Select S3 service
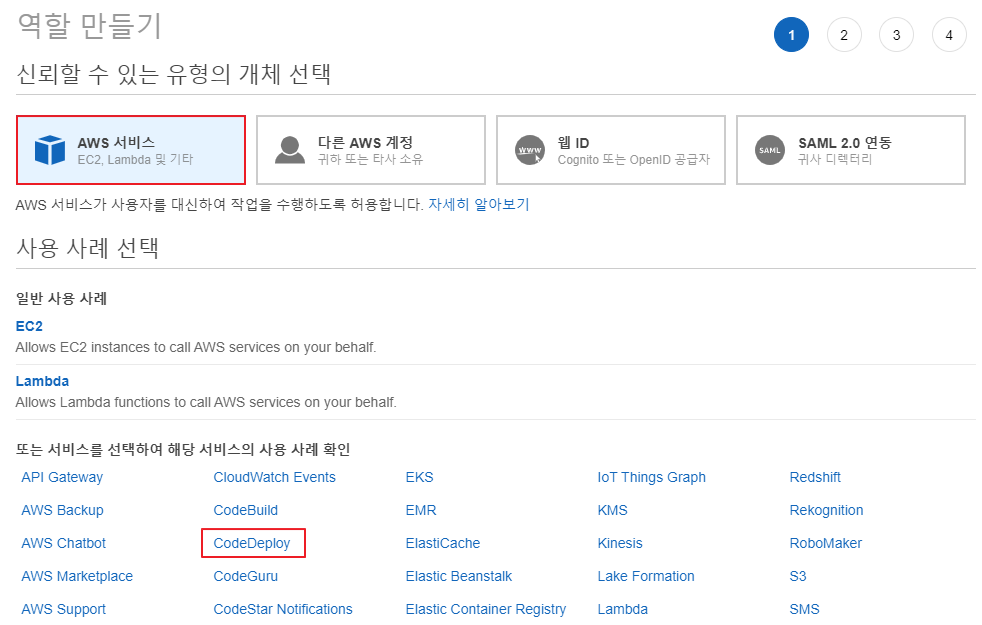The width and height of the screenshot is (982, 625). 798,576
